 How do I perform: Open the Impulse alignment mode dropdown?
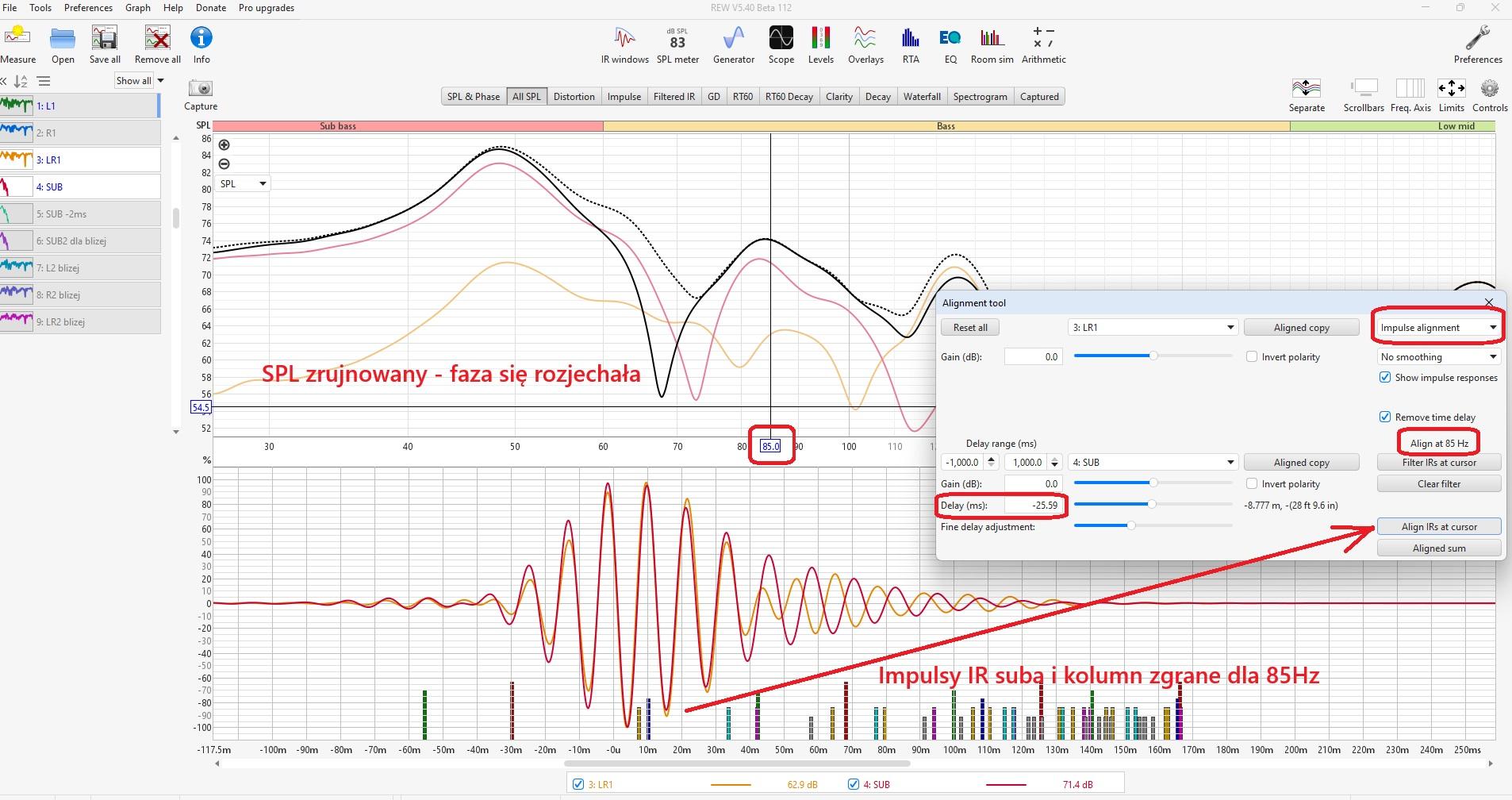tap(1438, 328)
